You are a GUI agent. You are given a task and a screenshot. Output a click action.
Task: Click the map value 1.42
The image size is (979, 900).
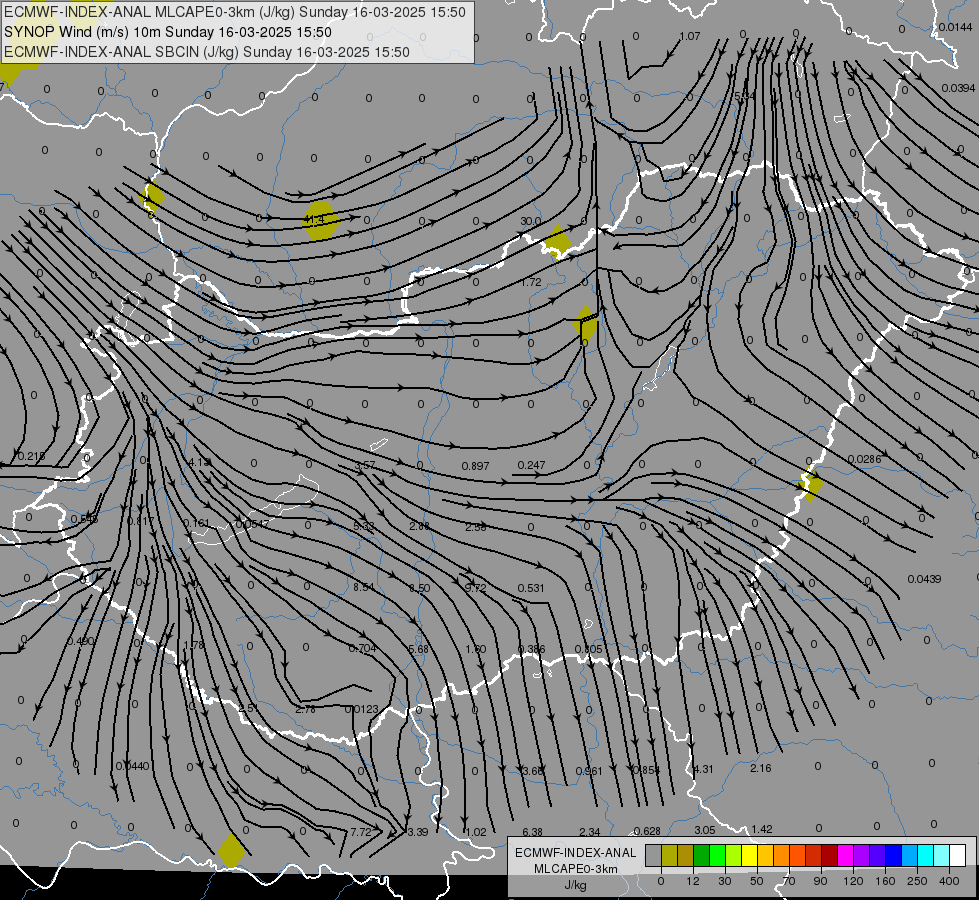(762, 829)
